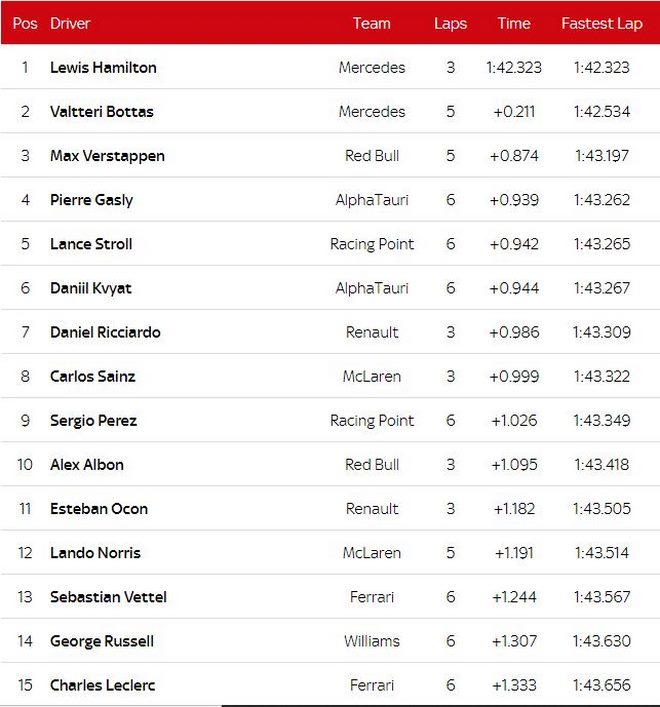This screenshot has height=707, width=660.
Task: Select Daniil Kvyat row name
Action: point(91,288)
